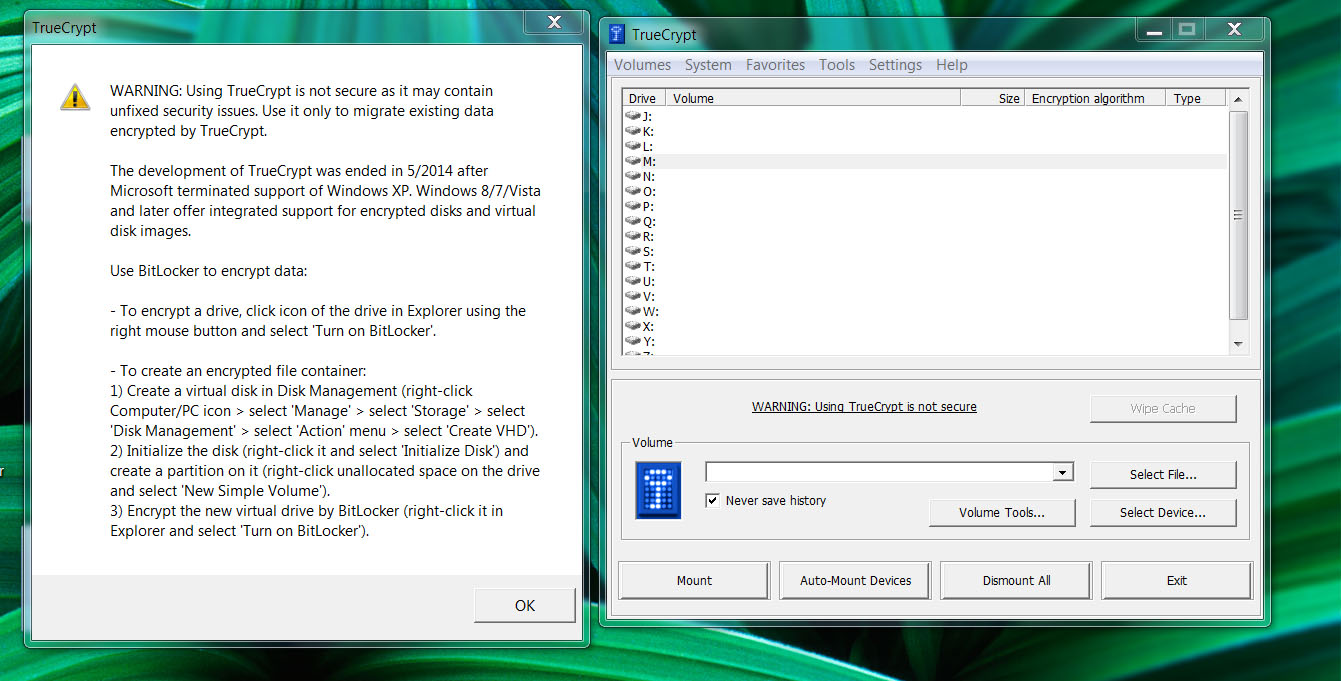Click the drive list scroll up arrow

click(1239, 99)
